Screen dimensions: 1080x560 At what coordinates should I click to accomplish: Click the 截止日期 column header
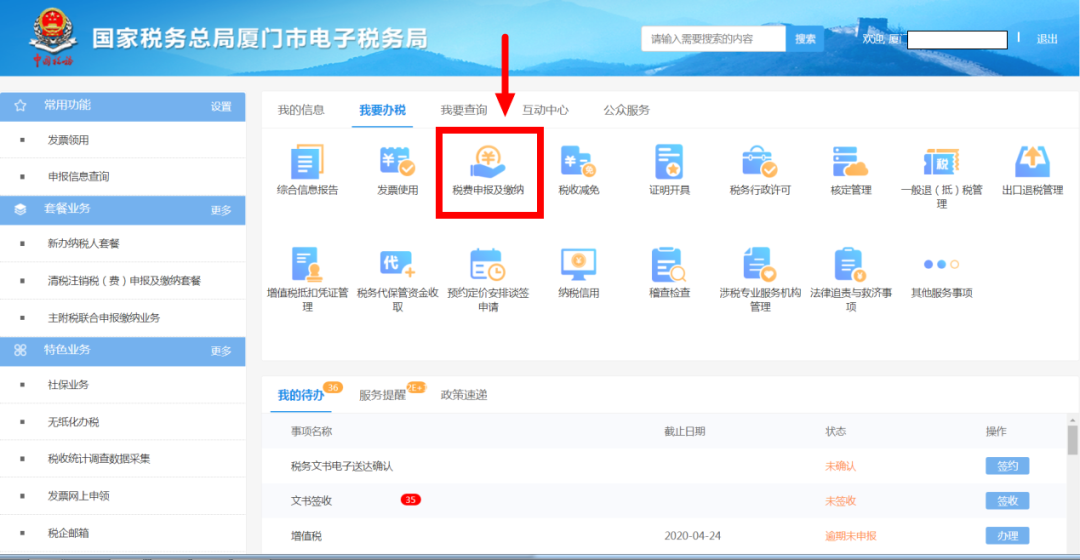[684, 431]
